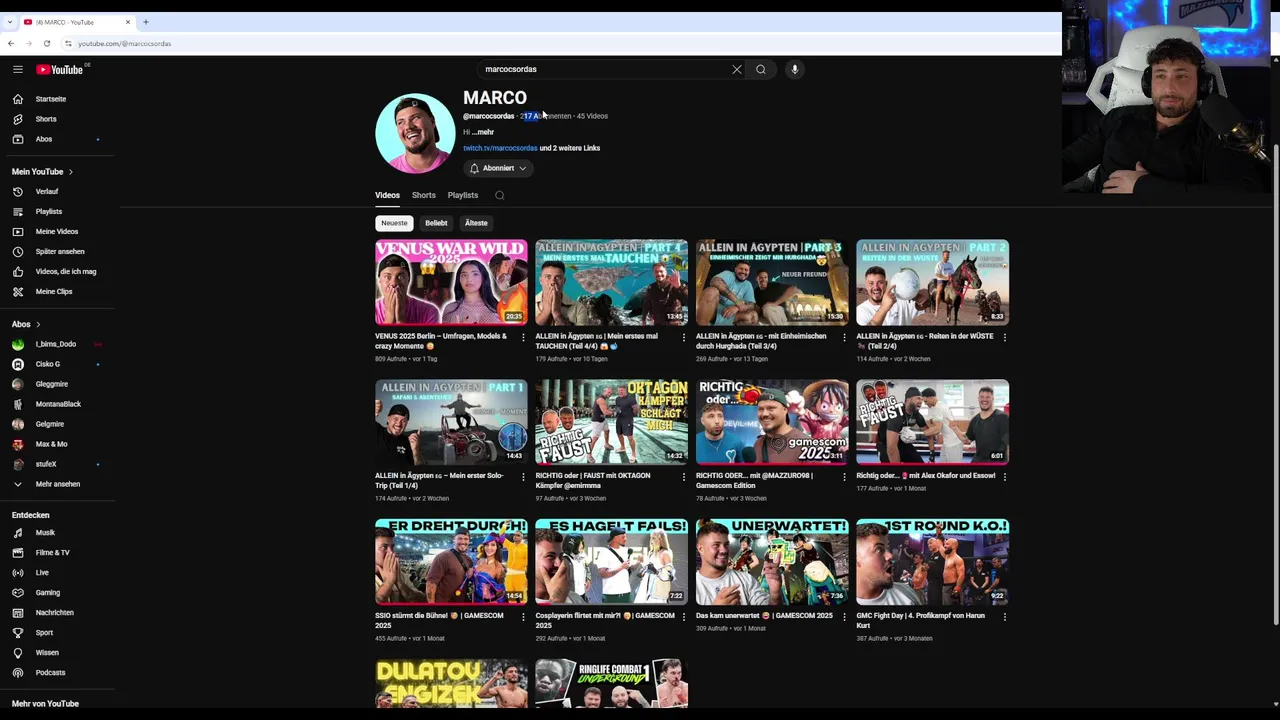Select the Beliebt filter chip
The width and height of the screenshot is (1280, 720).
436,223
